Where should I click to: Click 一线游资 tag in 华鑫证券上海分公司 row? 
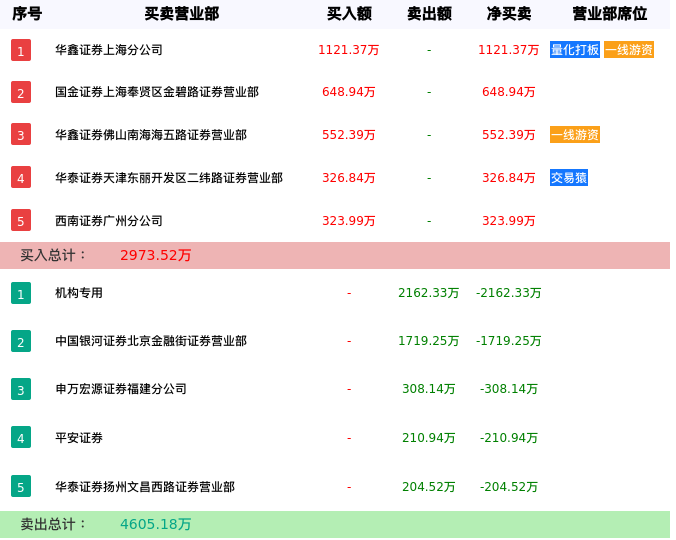(x=629, y=50)
